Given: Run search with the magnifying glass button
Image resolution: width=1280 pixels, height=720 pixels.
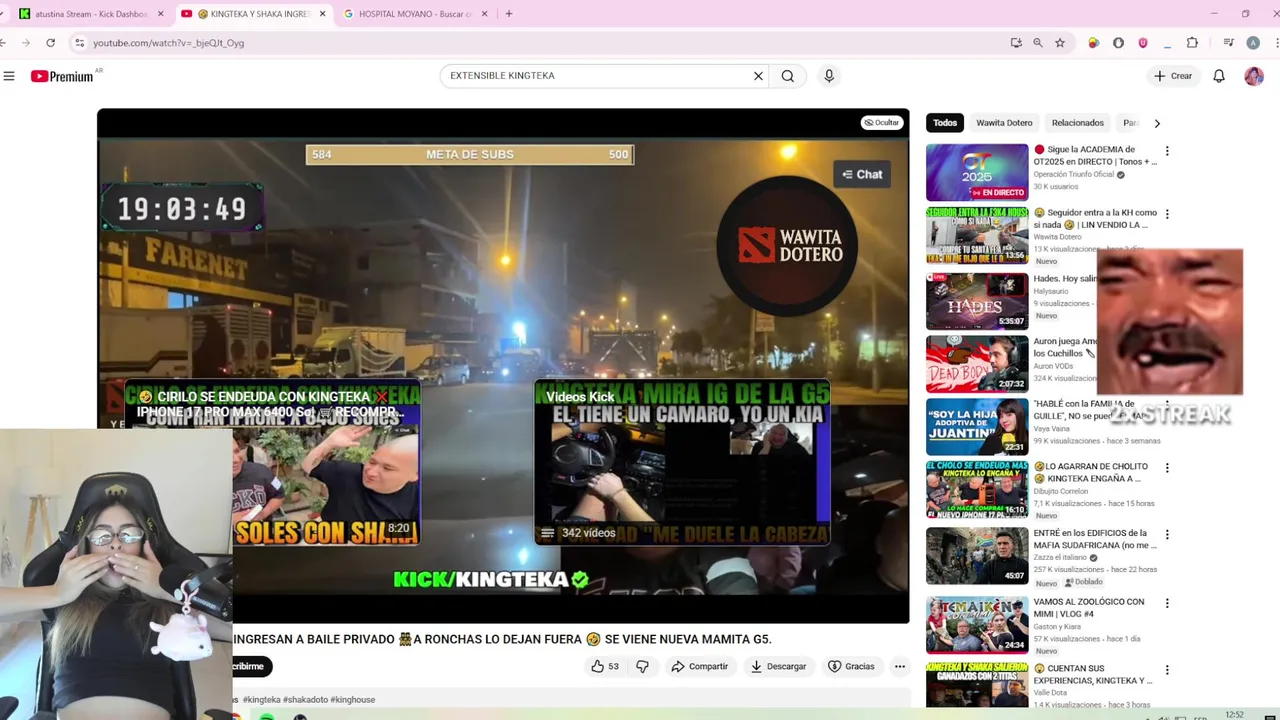Looking at the screenshot, I should click(x=788, y=76).
